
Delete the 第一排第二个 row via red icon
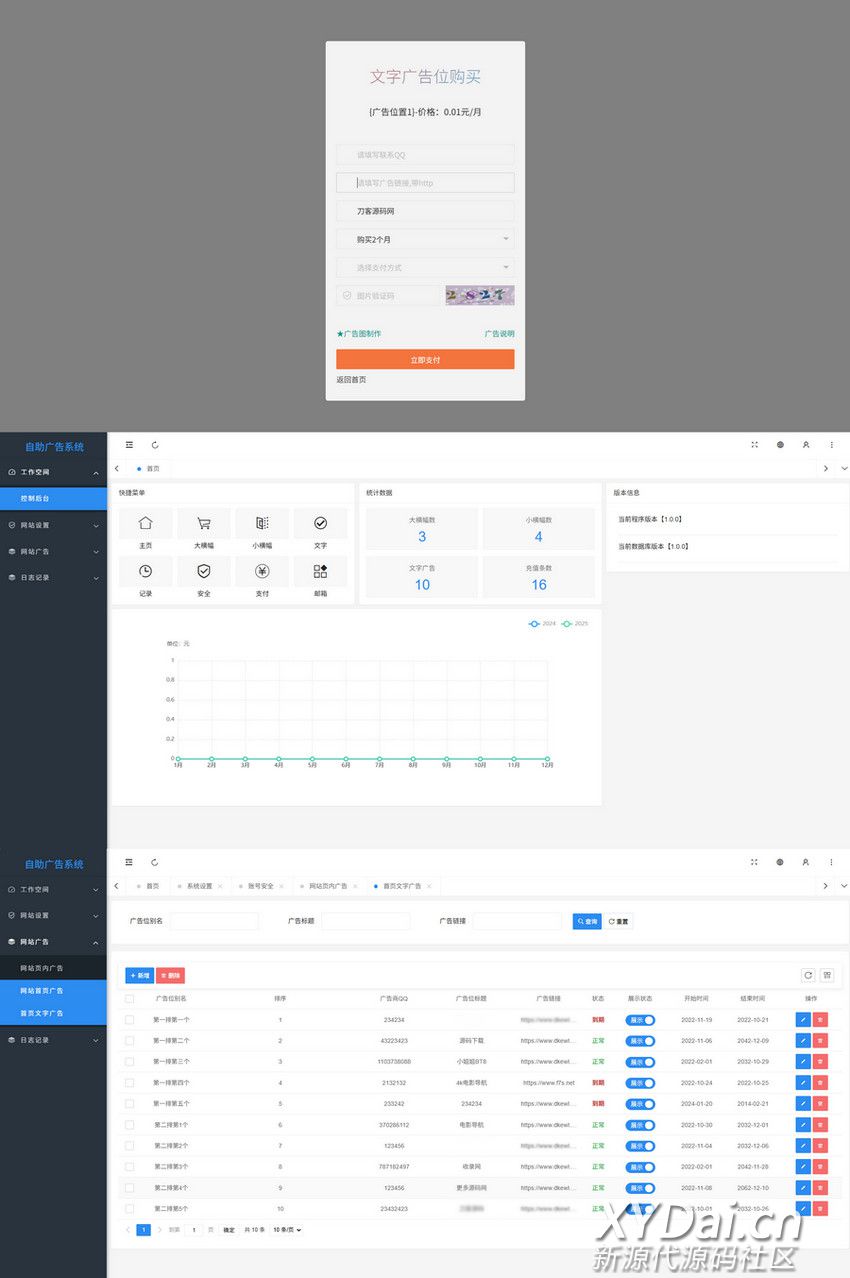coord(820,1041)
